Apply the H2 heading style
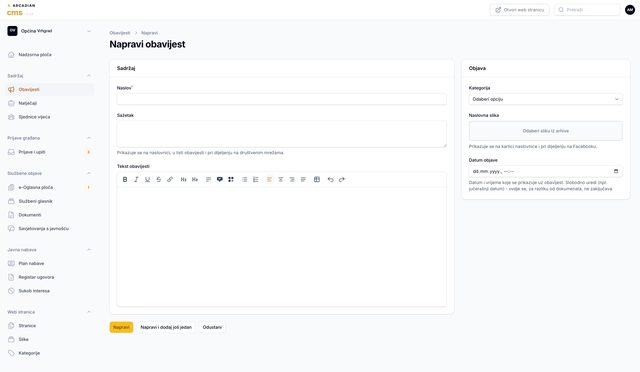The height and width of the screenshot is (372, 640). point(184,179)
